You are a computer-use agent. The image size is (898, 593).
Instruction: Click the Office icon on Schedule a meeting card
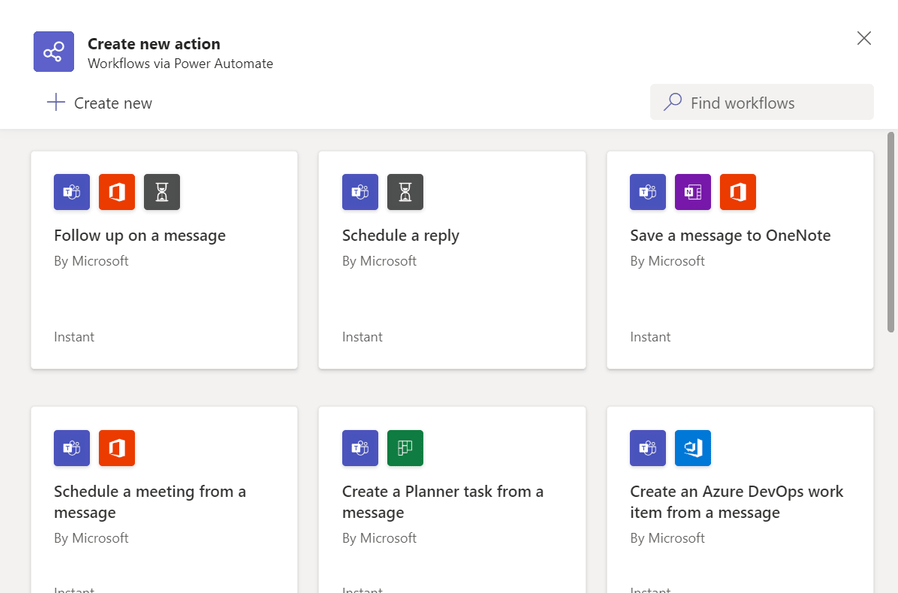point(117,448)
